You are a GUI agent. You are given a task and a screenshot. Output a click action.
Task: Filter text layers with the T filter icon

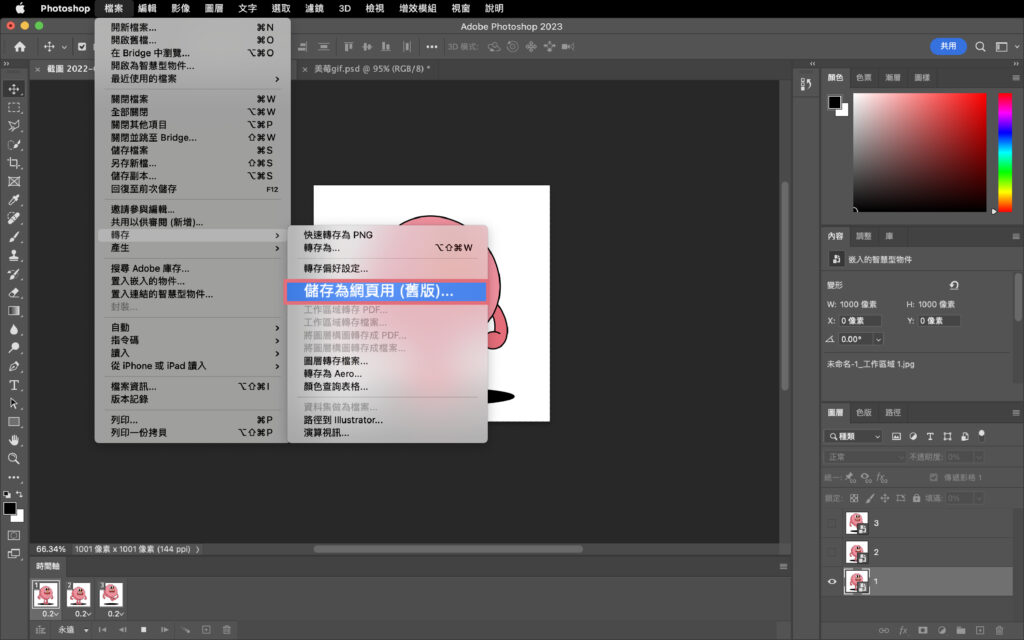point(930,435)
